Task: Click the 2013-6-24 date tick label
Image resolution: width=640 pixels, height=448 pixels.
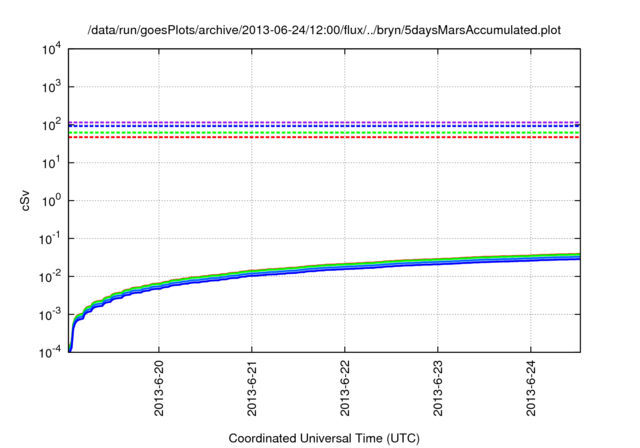Action: [531, 388]
